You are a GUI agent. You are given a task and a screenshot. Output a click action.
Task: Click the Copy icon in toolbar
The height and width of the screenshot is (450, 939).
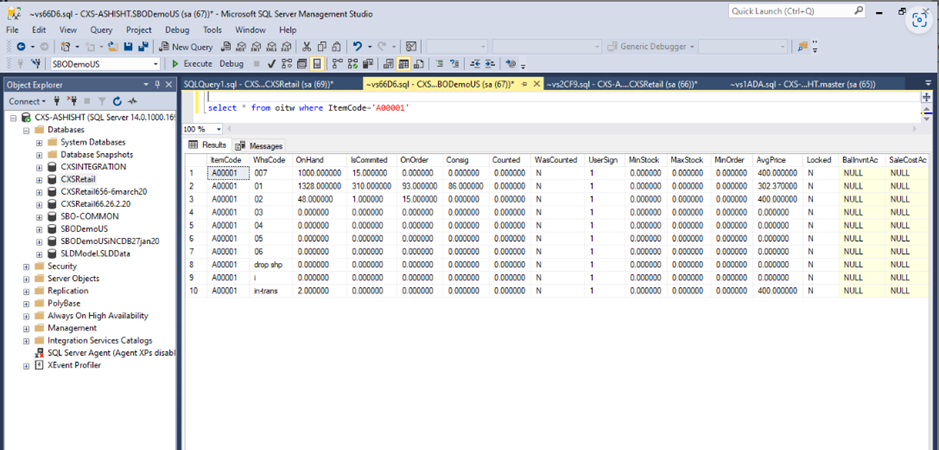[322, 46]
